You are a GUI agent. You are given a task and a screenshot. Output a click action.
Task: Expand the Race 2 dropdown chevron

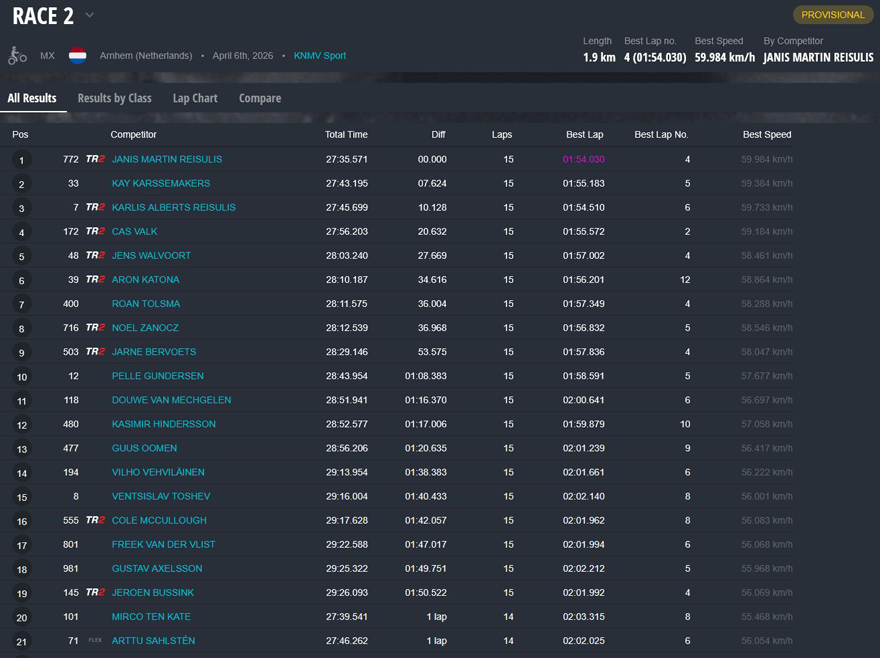click(90, 15)
